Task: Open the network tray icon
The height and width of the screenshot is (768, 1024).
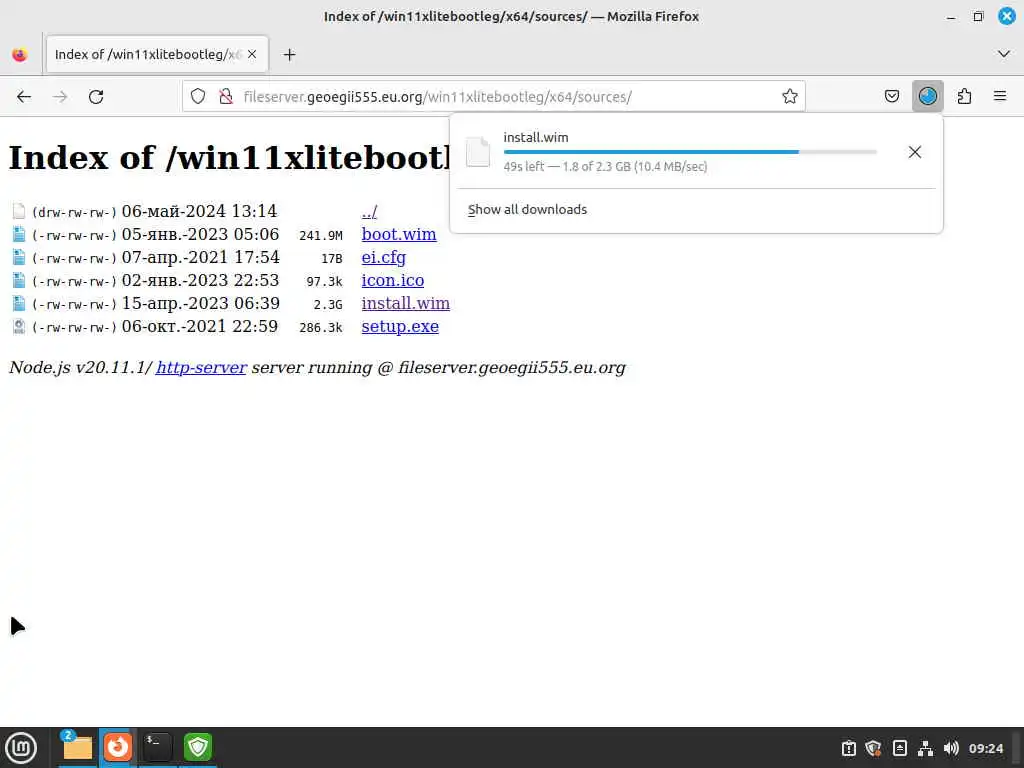Action: click(x=925, y=748)
